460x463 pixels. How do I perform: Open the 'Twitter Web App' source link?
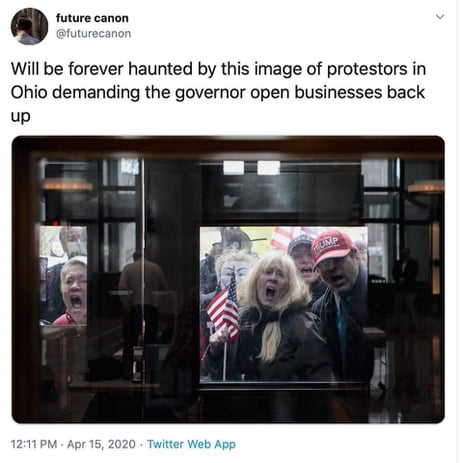pyautogui.click(x=191, y=444)
